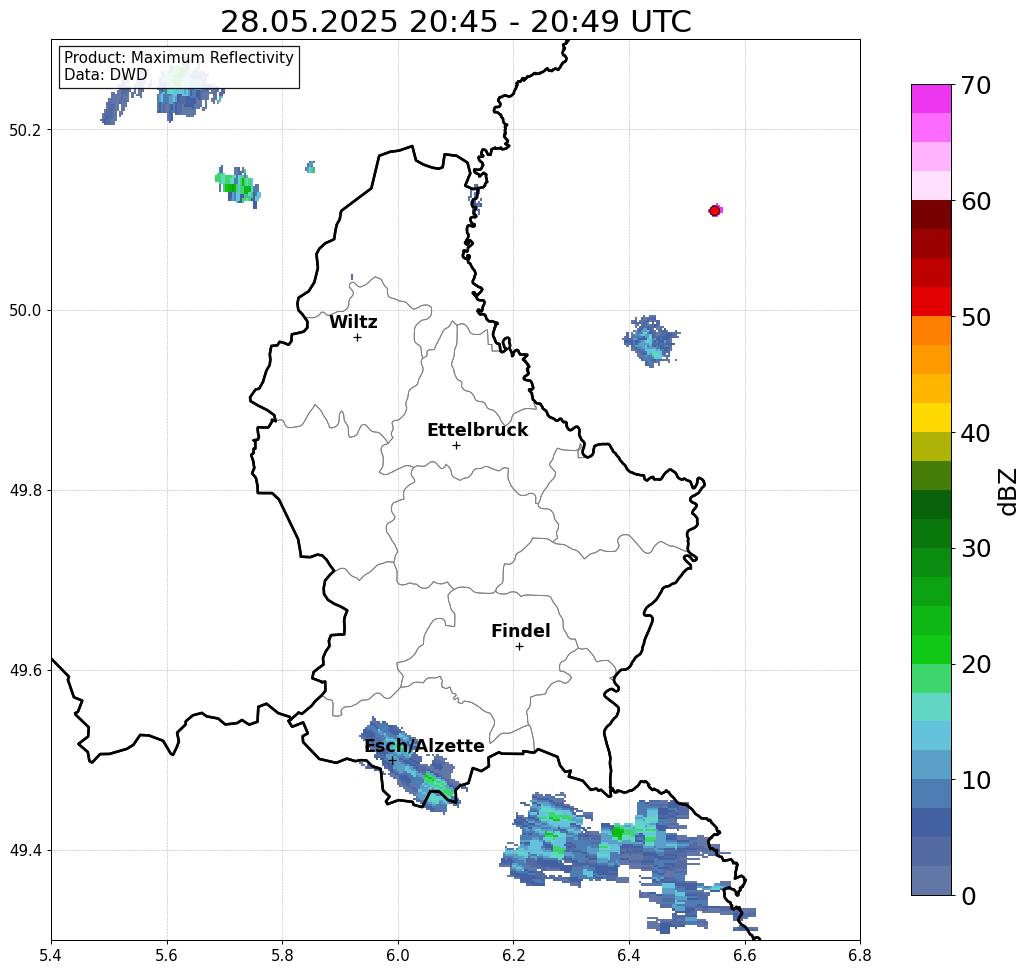Click longitude axis label "5.4"
This screenshot has width=1029, height=973.
51,955
